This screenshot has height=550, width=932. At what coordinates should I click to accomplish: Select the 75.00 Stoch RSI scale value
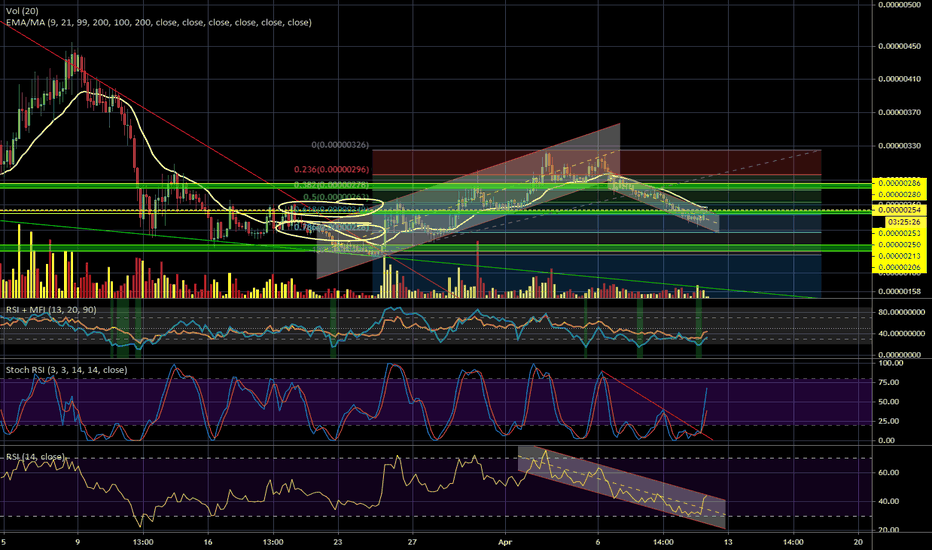point(887,382)
